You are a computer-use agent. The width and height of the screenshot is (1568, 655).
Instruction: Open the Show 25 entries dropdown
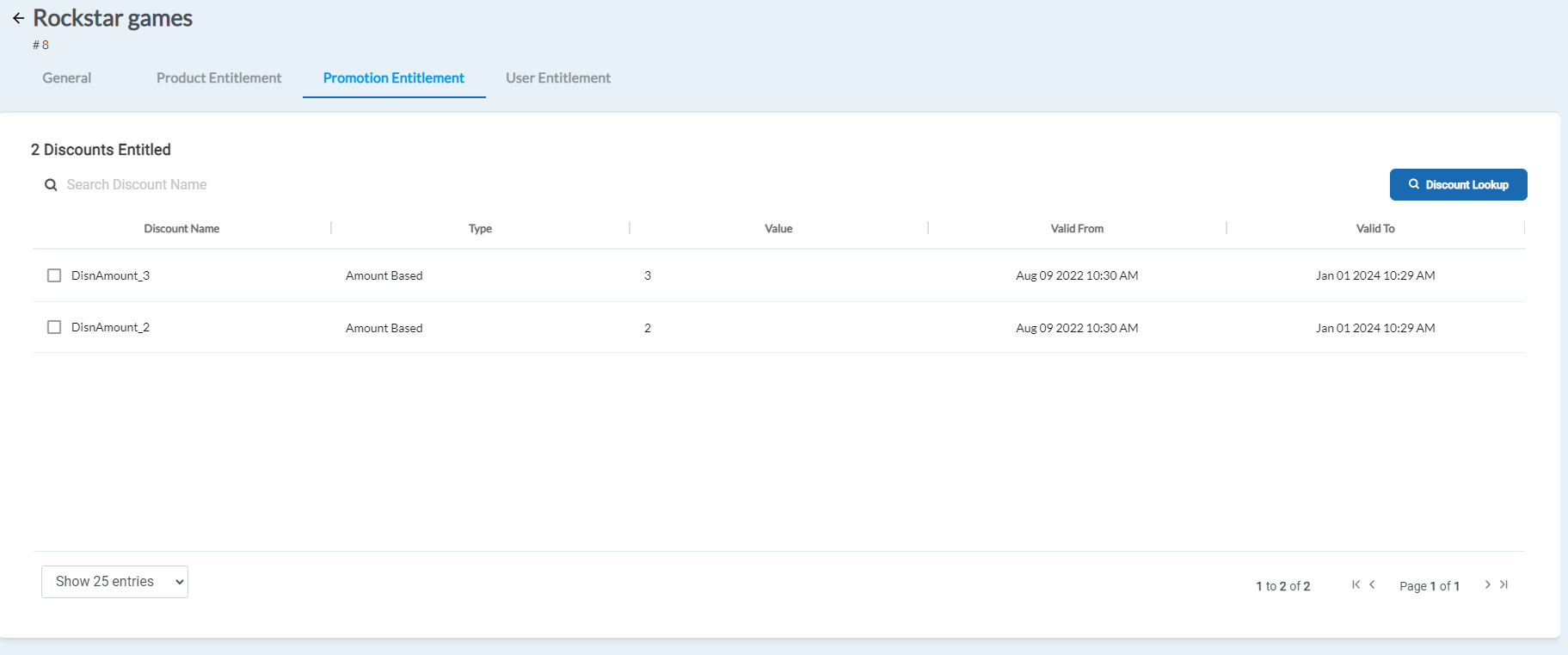pyautogui.click(x=114, y=582)
